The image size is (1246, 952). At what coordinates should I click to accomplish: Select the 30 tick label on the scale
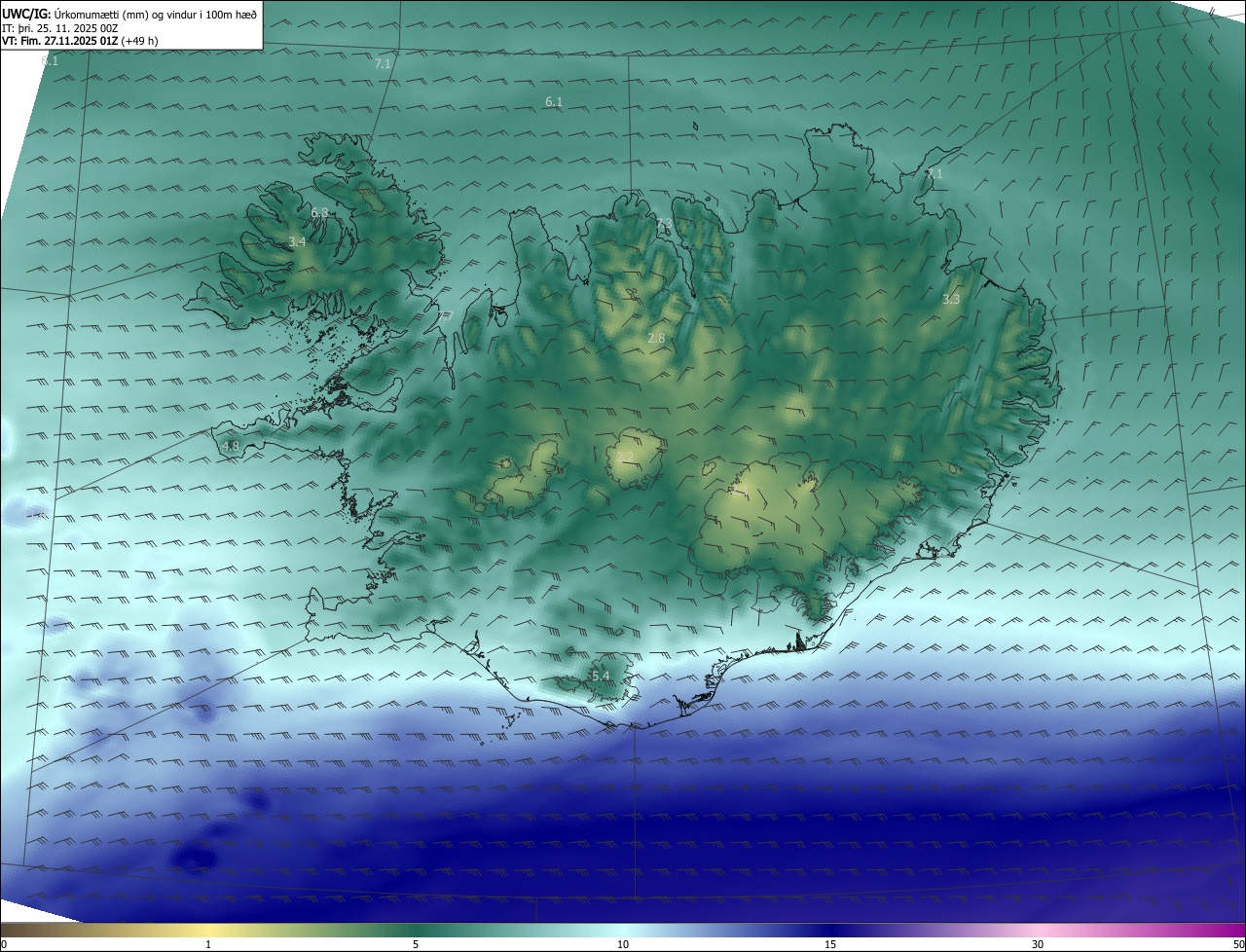click(1038, 944)
